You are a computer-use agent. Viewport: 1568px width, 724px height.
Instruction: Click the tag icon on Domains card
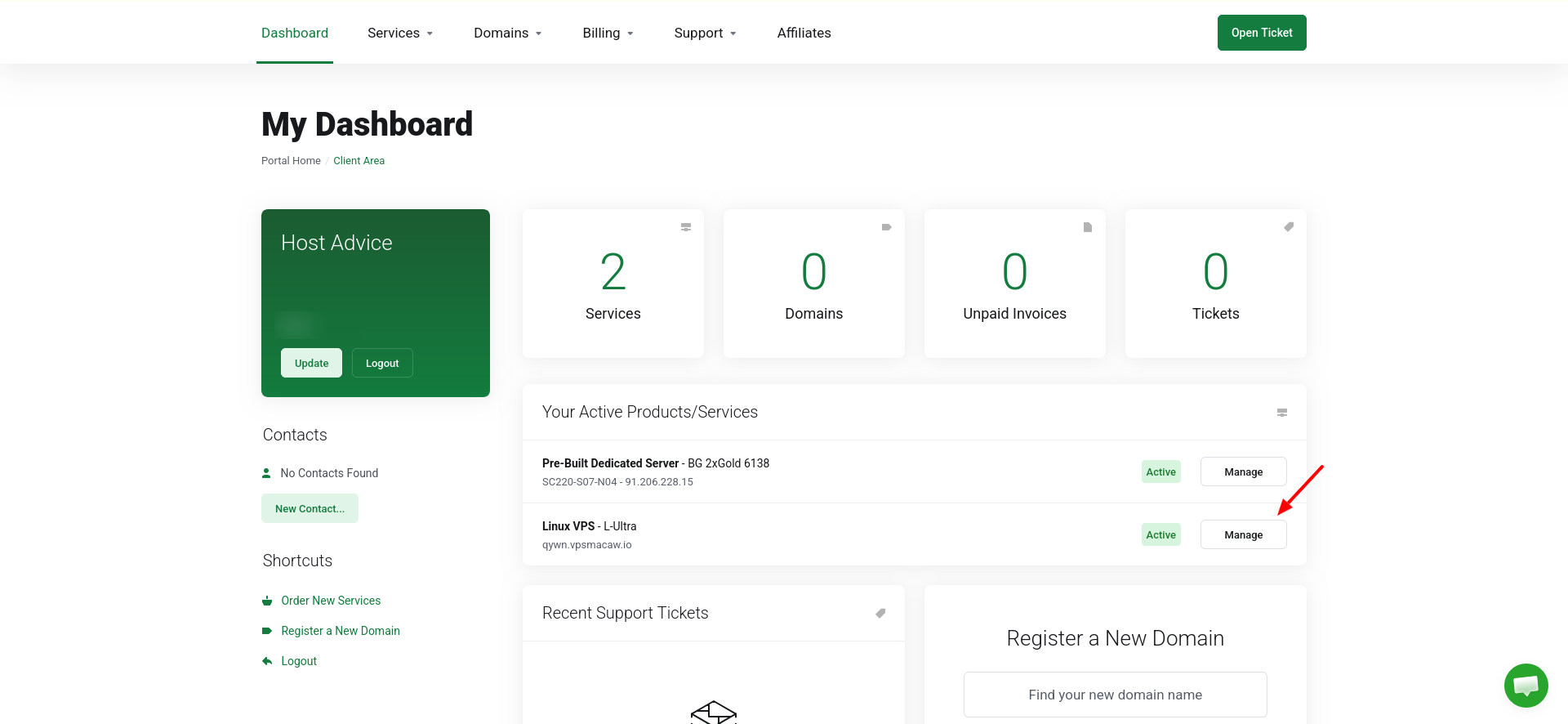point(886,227)
